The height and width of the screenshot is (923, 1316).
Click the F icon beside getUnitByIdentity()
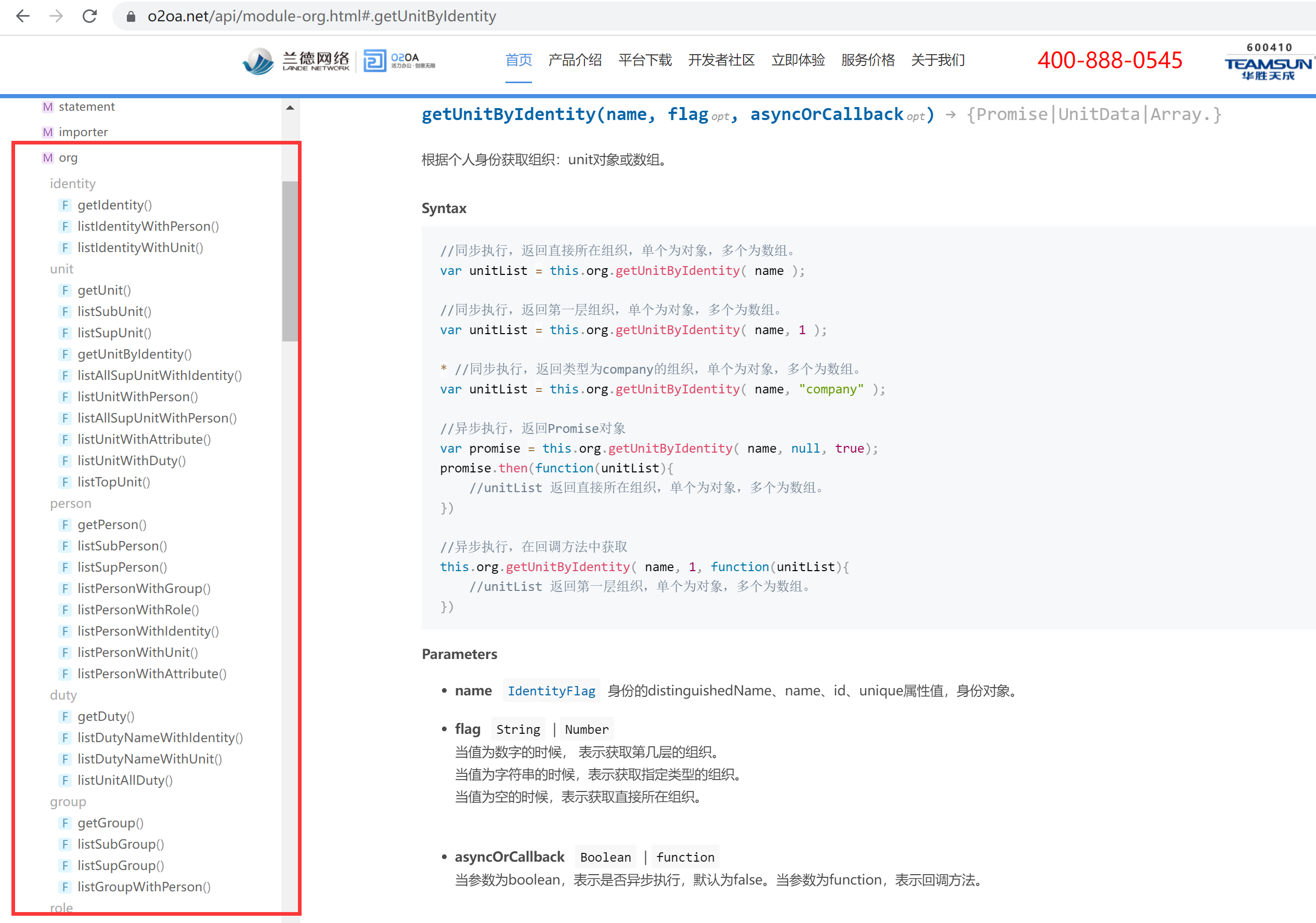(65, 354)
